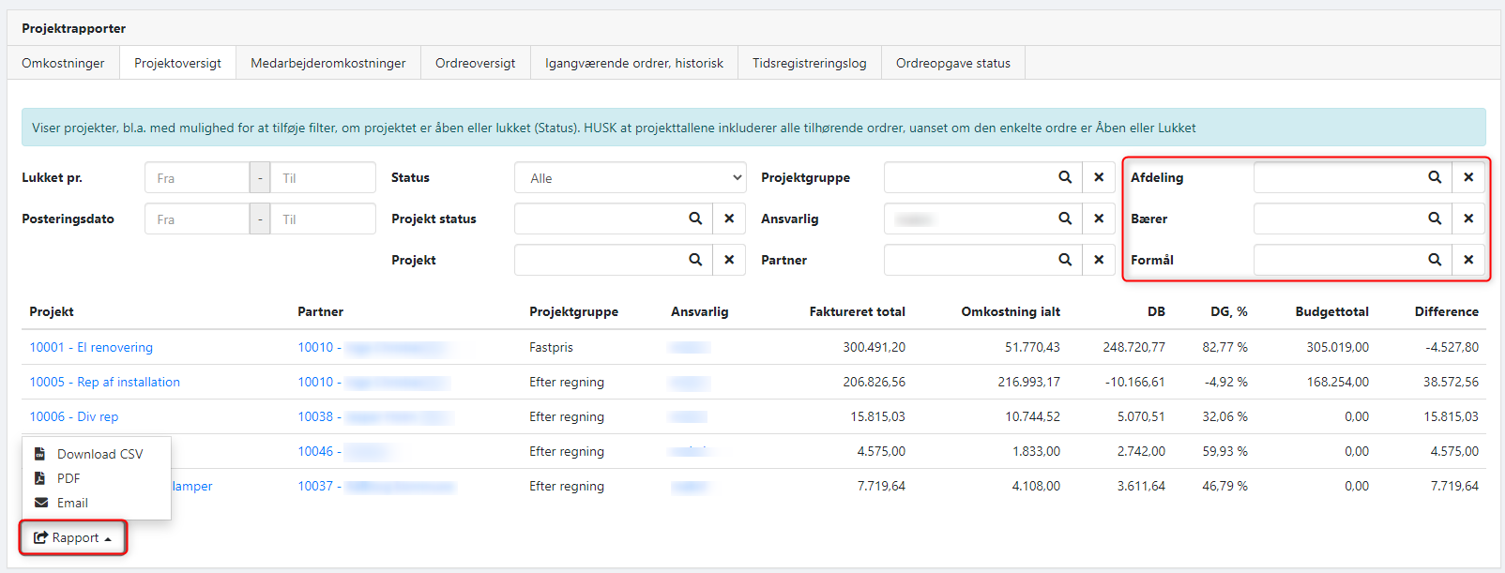Clear the Afdeling filter with X
Image resolution: width=1505 pixels, height=573 pixels.
pos(1468,177)
